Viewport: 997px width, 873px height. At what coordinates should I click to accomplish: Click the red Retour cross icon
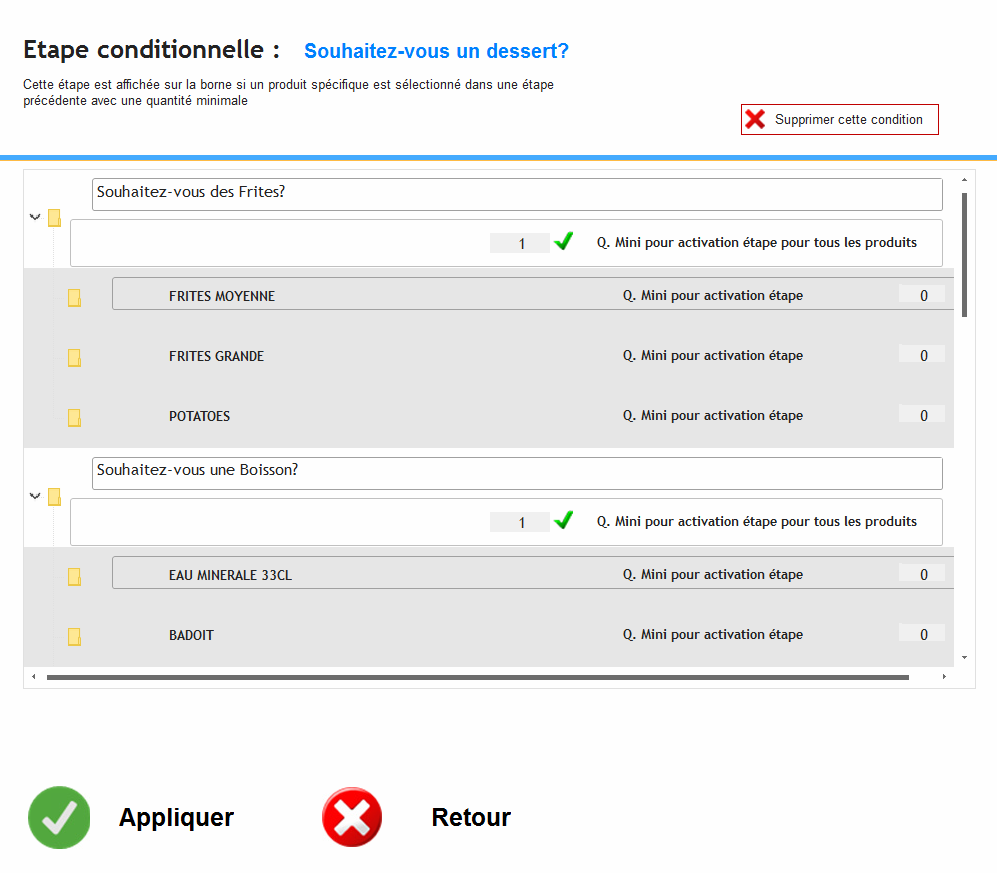tap(352, 818)
